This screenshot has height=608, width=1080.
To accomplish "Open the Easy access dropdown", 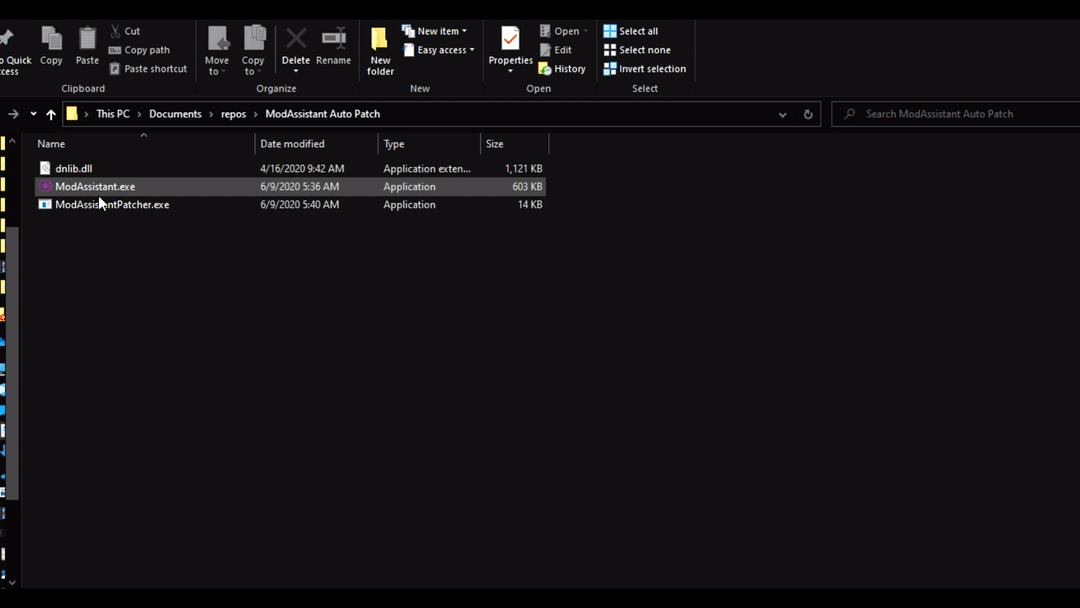I will tap(439, 50).
